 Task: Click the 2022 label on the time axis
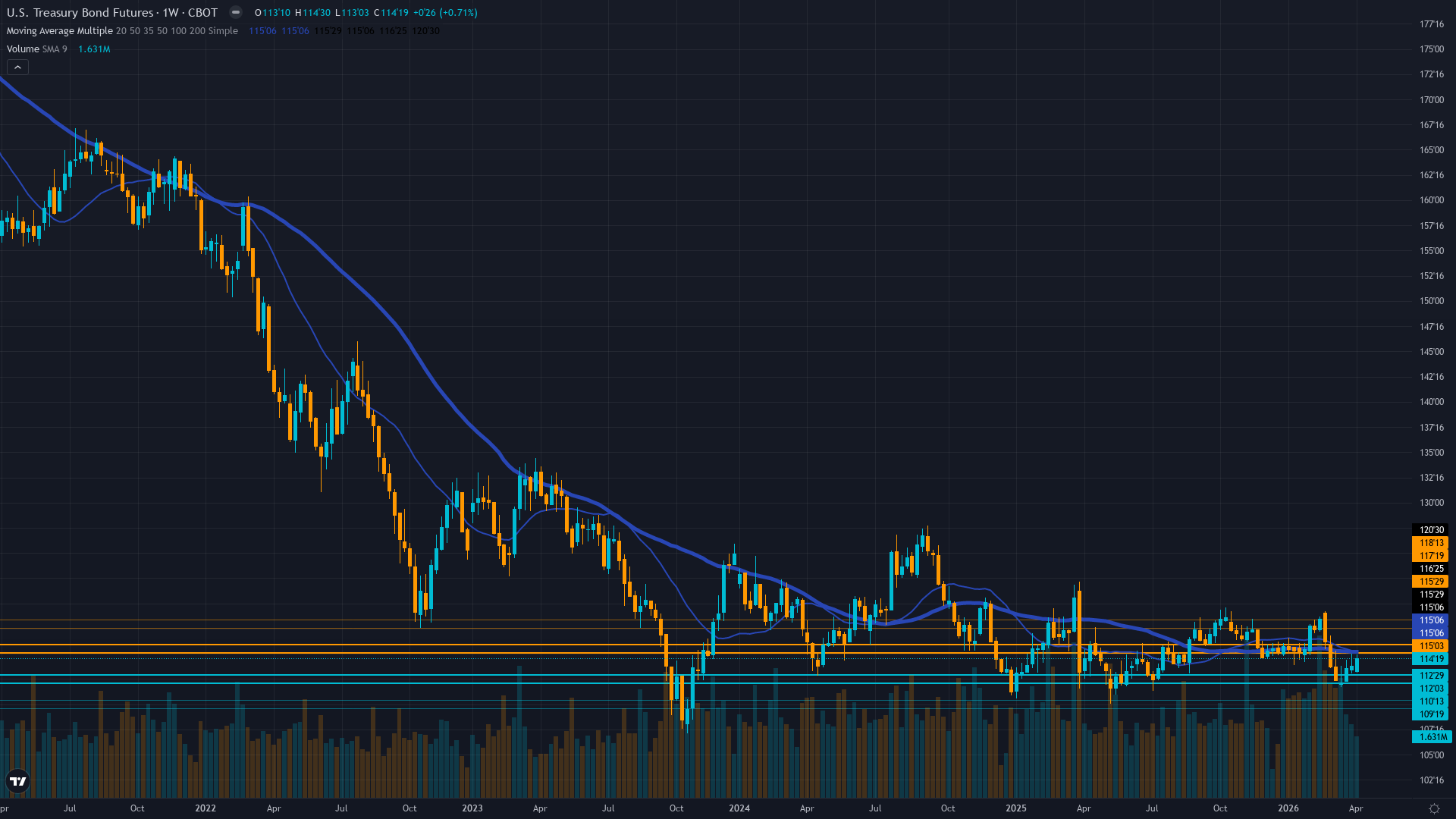(x=206, y=808)
